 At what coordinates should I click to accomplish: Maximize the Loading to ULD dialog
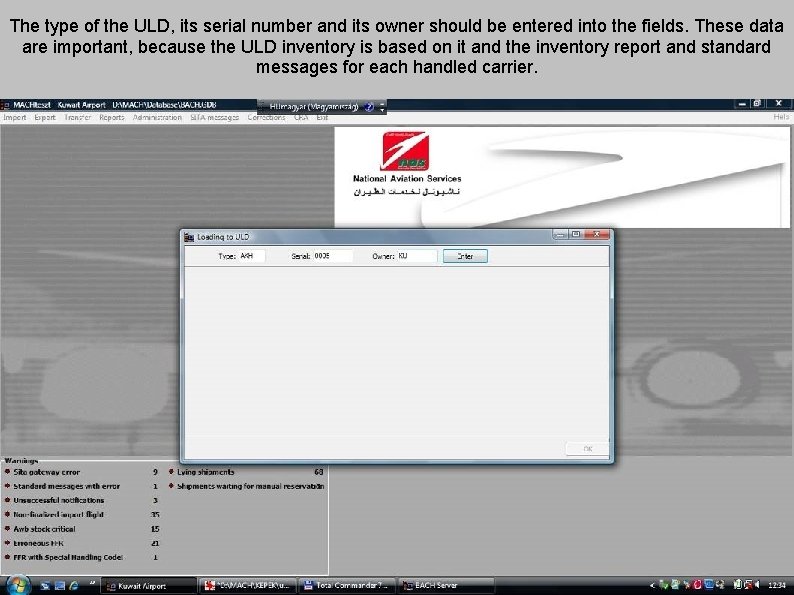coord(576,234)
